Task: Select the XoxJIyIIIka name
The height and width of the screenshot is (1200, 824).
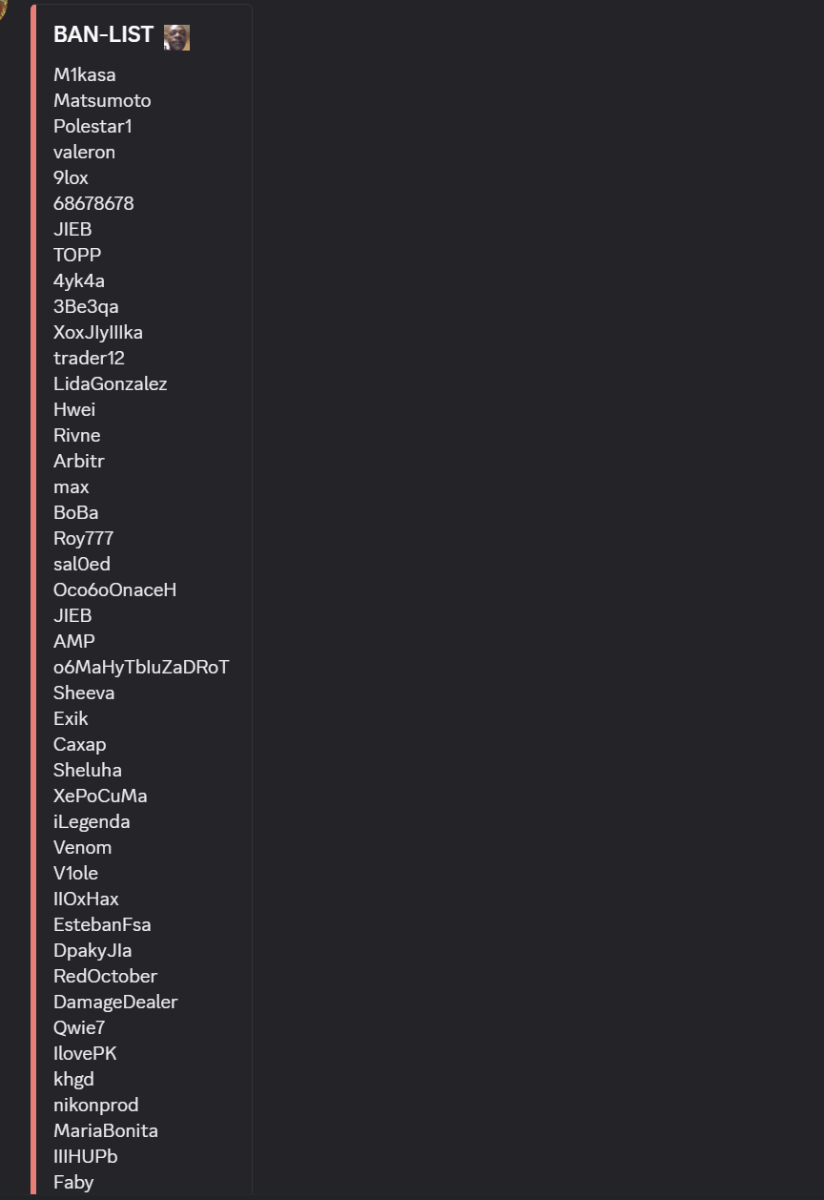Action: pyautogui.click(x=98, y=332)
